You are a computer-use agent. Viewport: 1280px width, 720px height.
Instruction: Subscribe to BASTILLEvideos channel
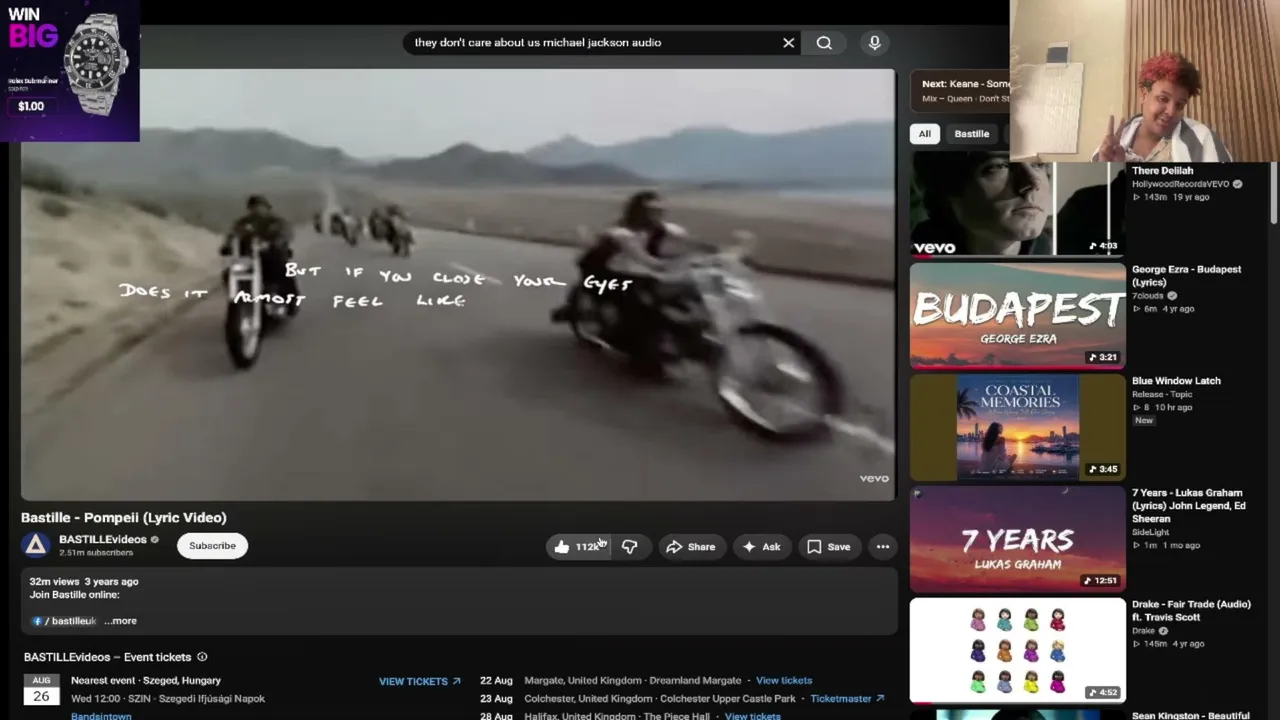click(212, 546)
